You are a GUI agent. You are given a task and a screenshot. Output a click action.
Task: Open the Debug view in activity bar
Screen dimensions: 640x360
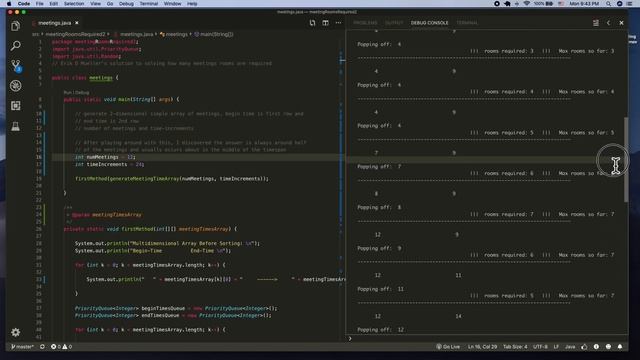16,86
